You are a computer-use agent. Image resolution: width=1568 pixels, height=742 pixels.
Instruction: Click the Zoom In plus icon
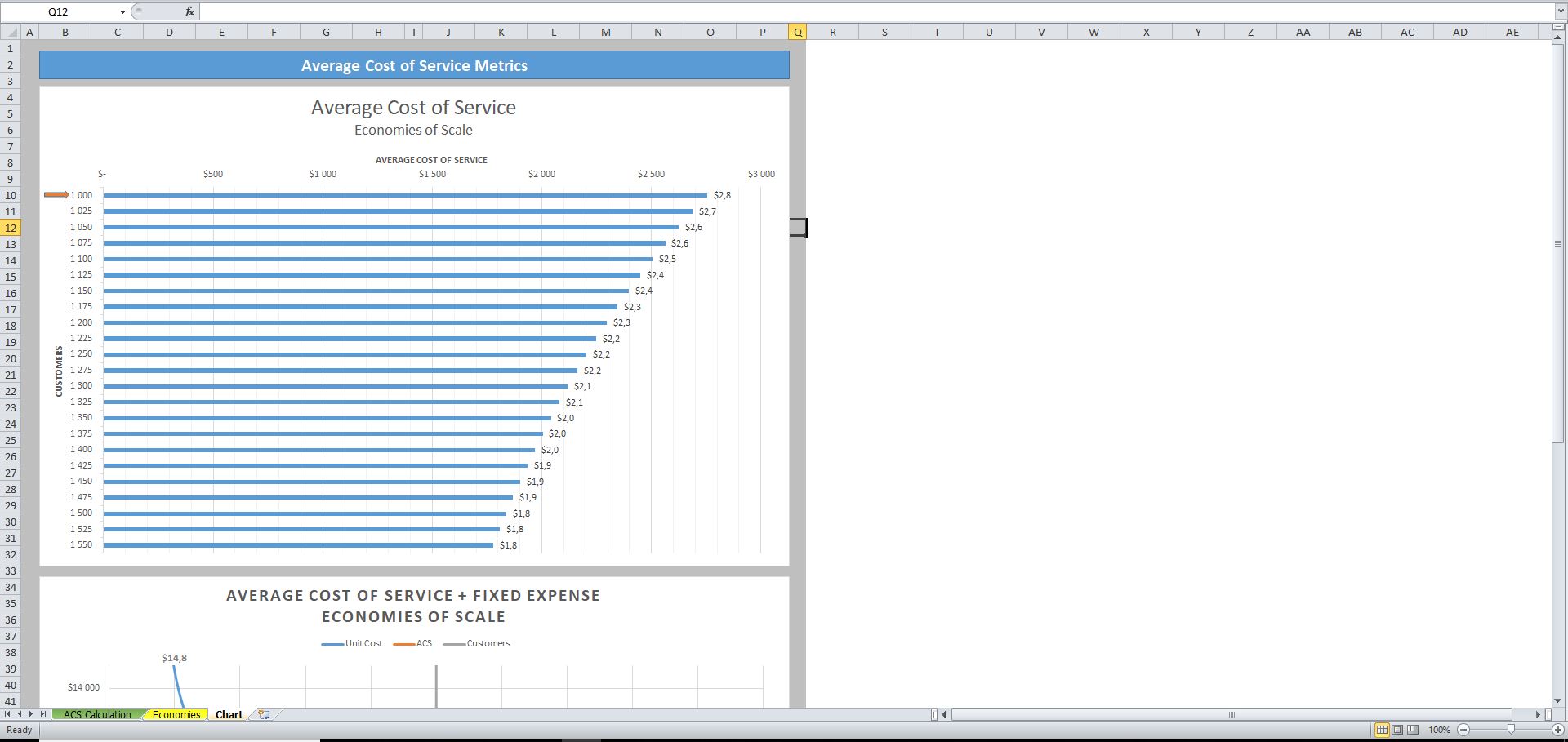[1558, 730]
